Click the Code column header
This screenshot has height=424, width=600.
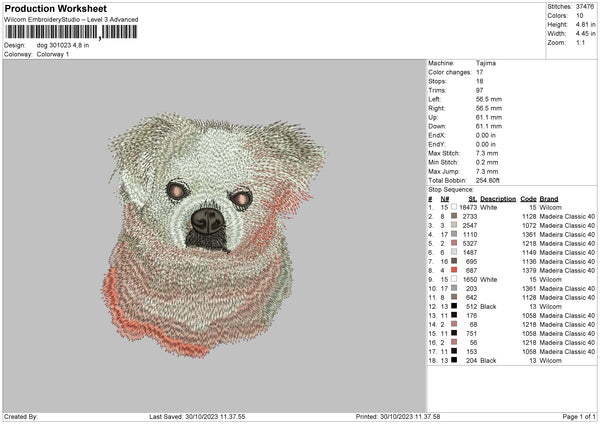(528, 199)
